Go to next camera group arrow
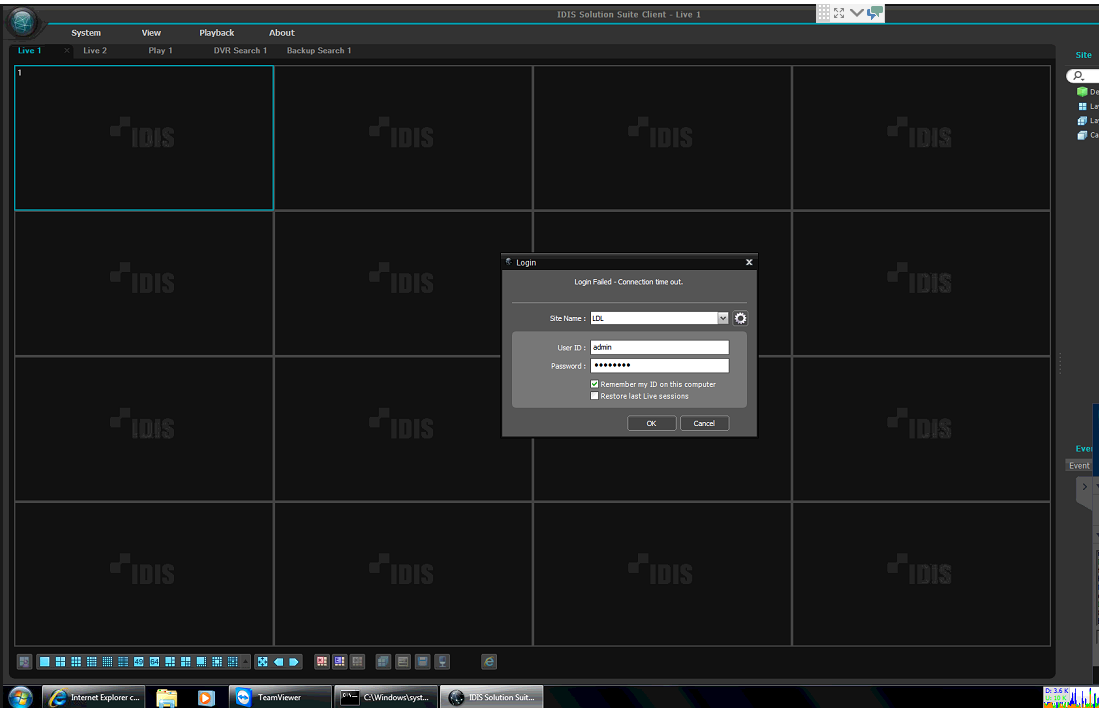 click(x=294, y=662)
